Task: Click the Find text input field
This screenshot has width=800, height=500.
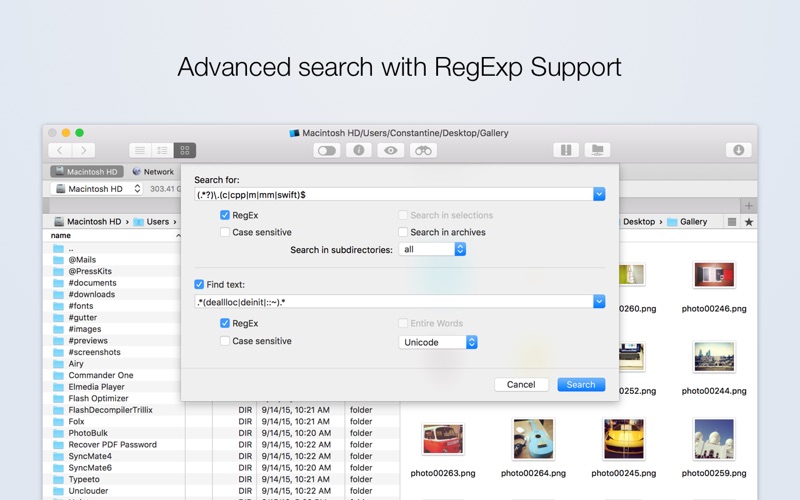Action: point(393,302)
